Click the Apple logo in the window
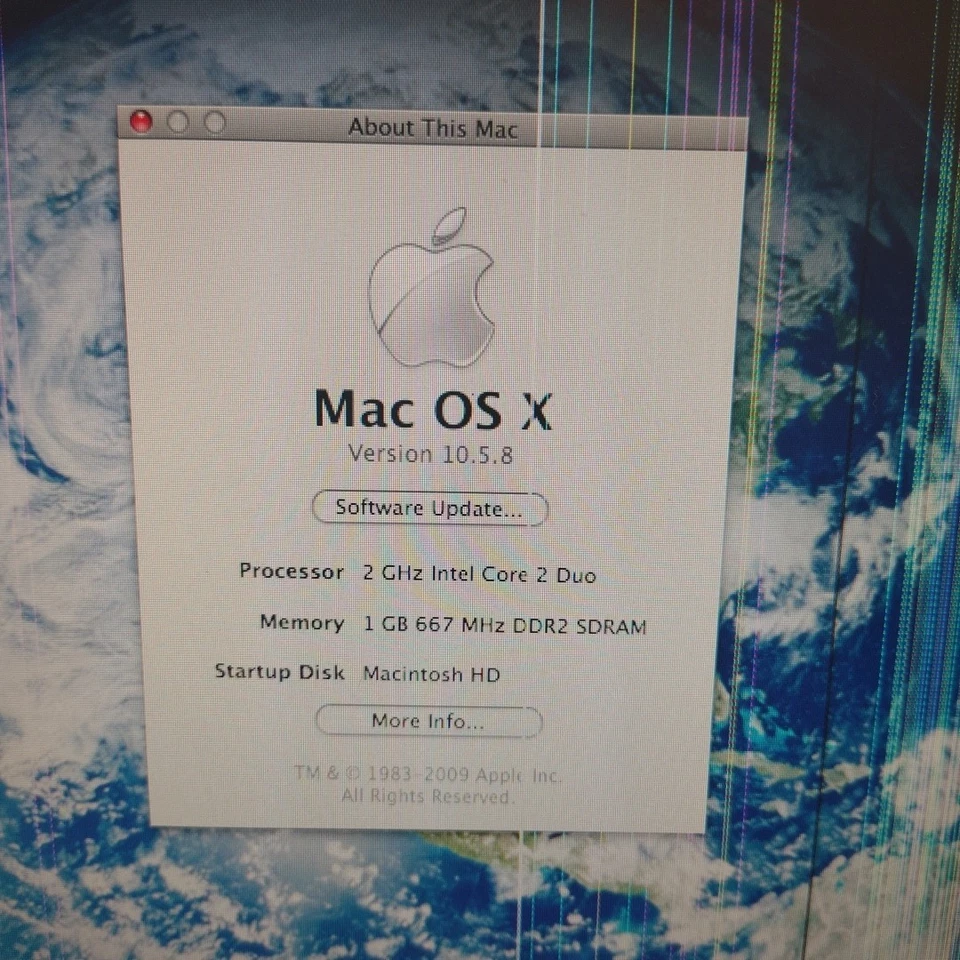Image resolution: width=960 pixels, height=960 pixels. 435,295
